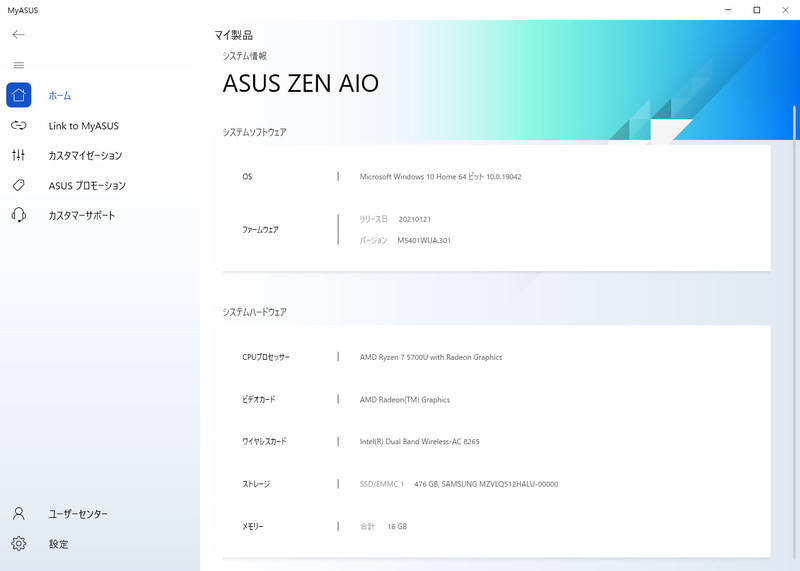
Task: Click the ワイヤレスカード row label
Action: tap(264, 441)
